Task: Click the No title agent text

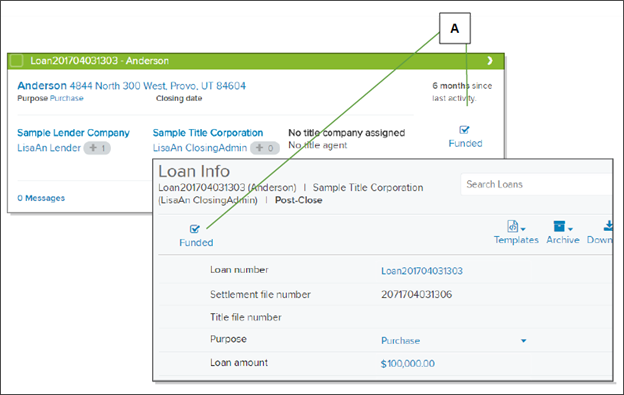Action: coord(318,146)
